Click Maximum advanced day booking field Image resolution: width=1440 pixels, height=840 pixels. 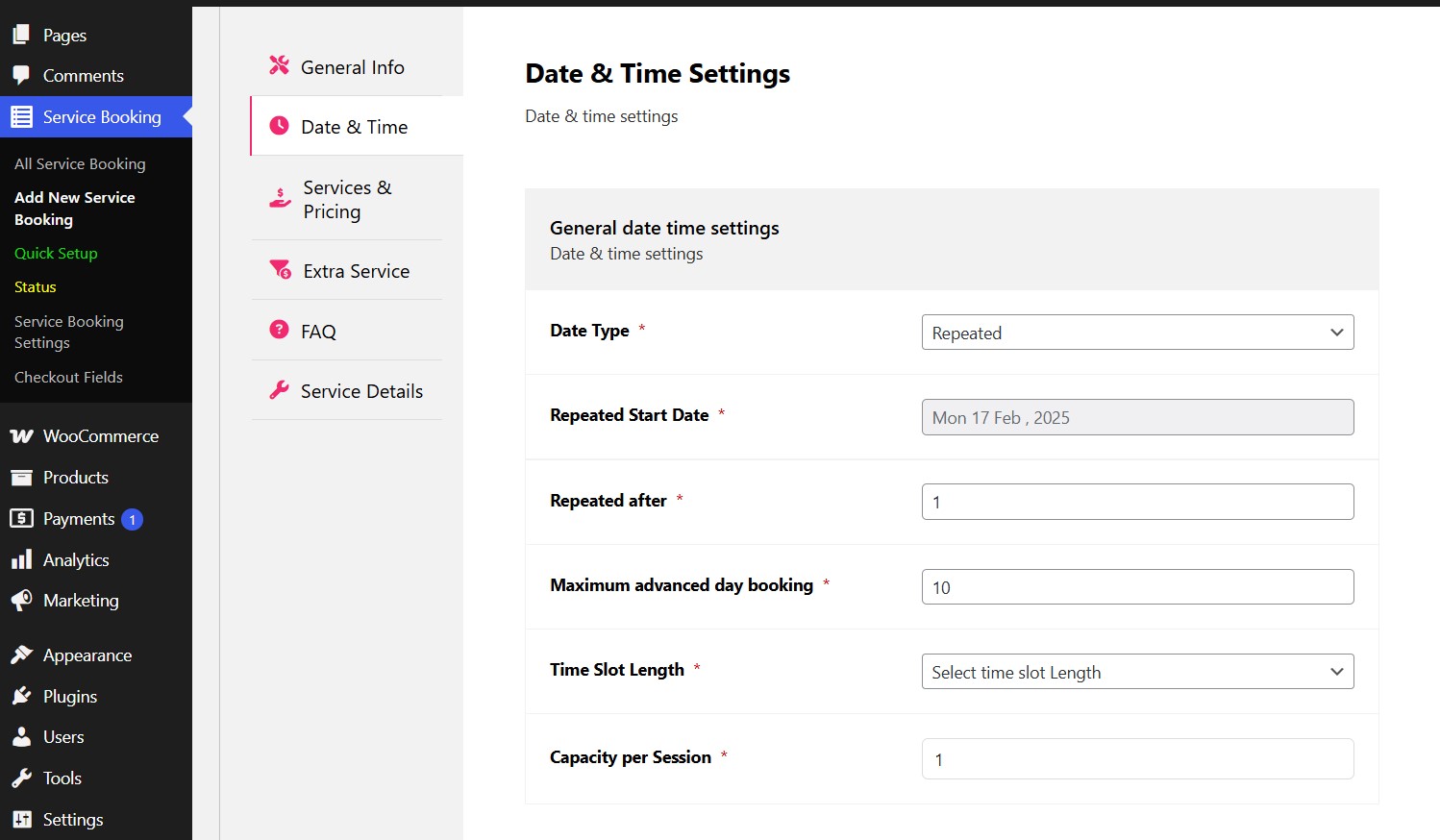pos(1137,586)
